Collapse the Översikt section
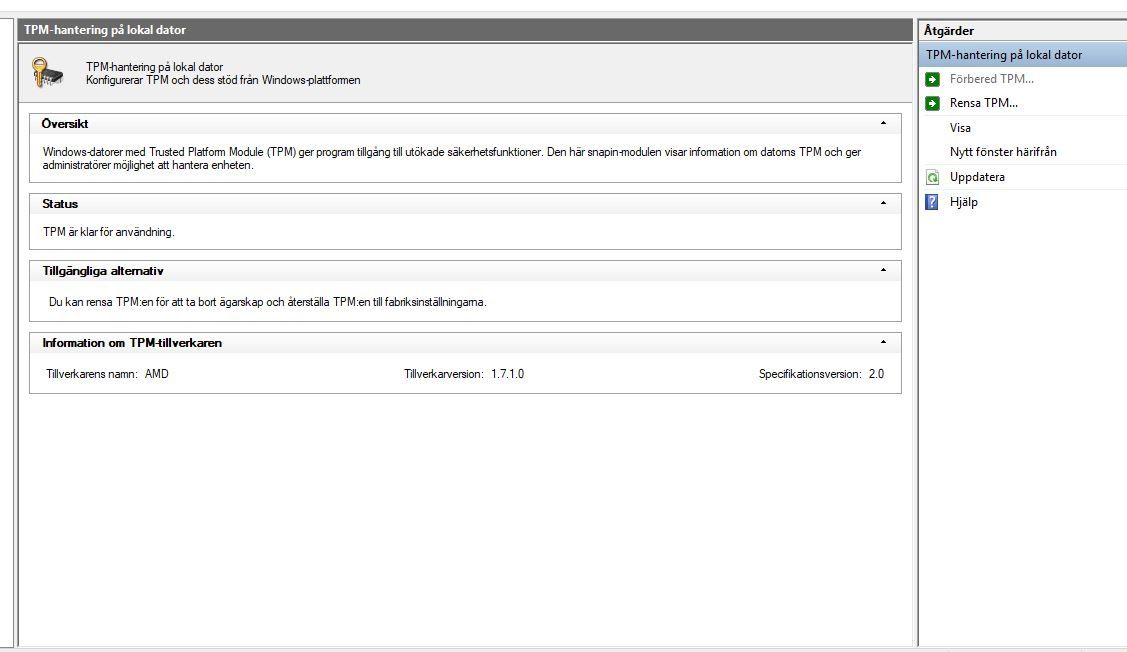This screenshot has height=652, width=1127. pos(882,124)
